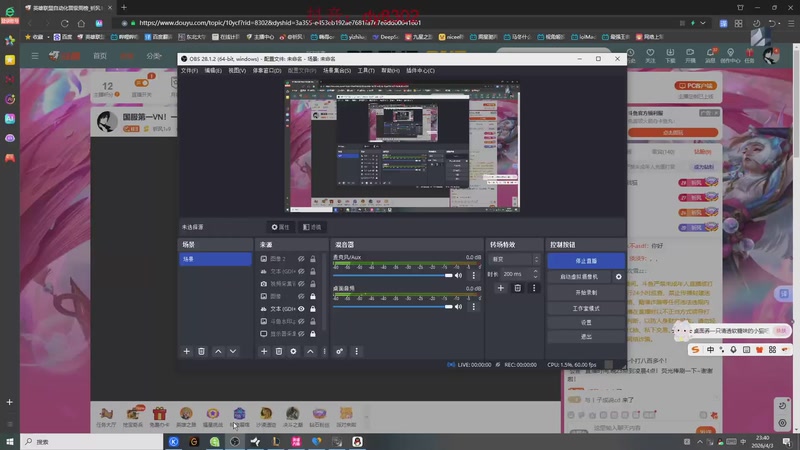Toggle lock on 斗鱼水印 source

click(x=313, y=321)
